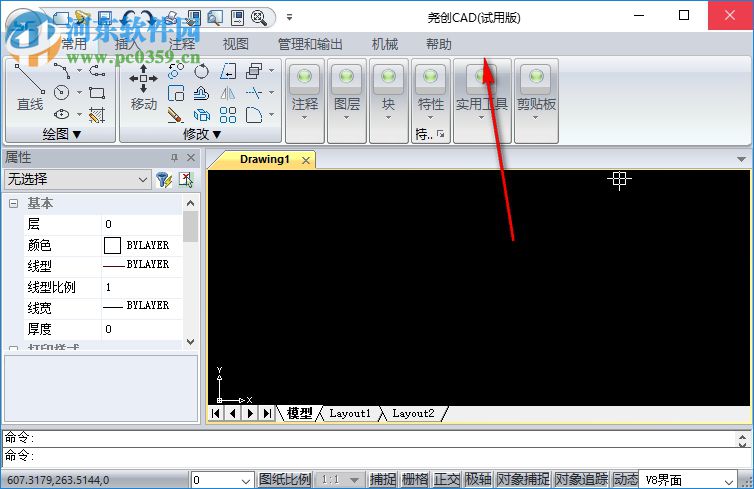
Task: Switch to the Layout2 tab
Action: point(413,414)
